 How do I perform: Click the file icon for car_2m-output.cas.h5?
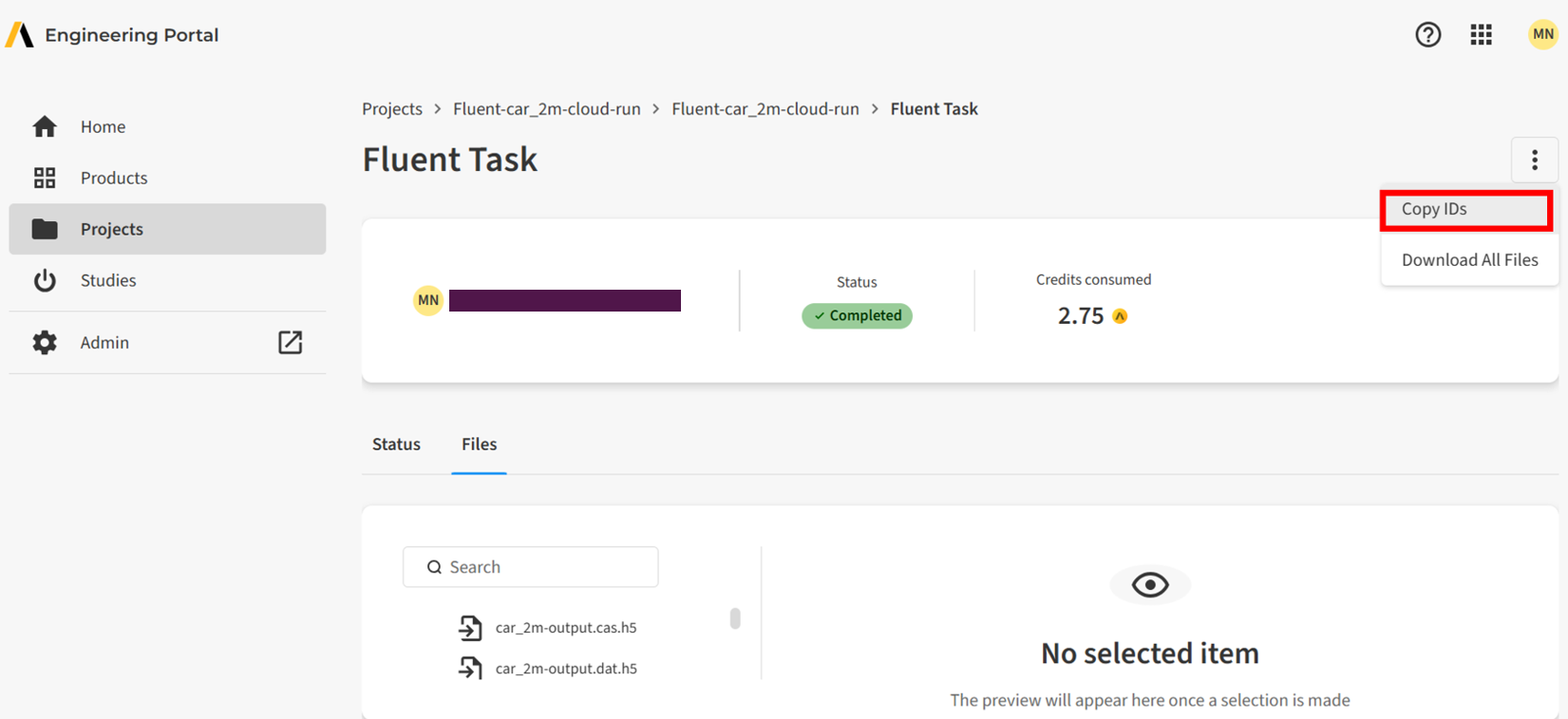coord(470,627)
